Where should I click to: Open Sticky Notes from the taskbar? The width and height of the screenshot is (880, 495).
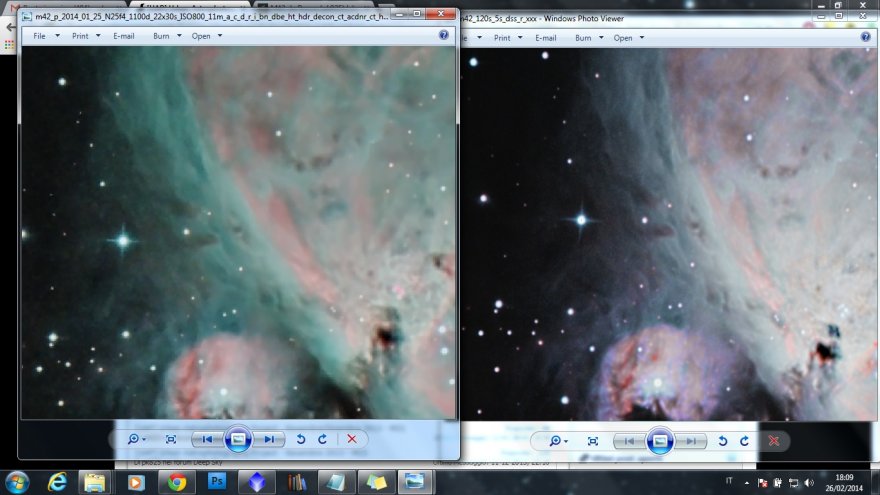pos(375,482)
